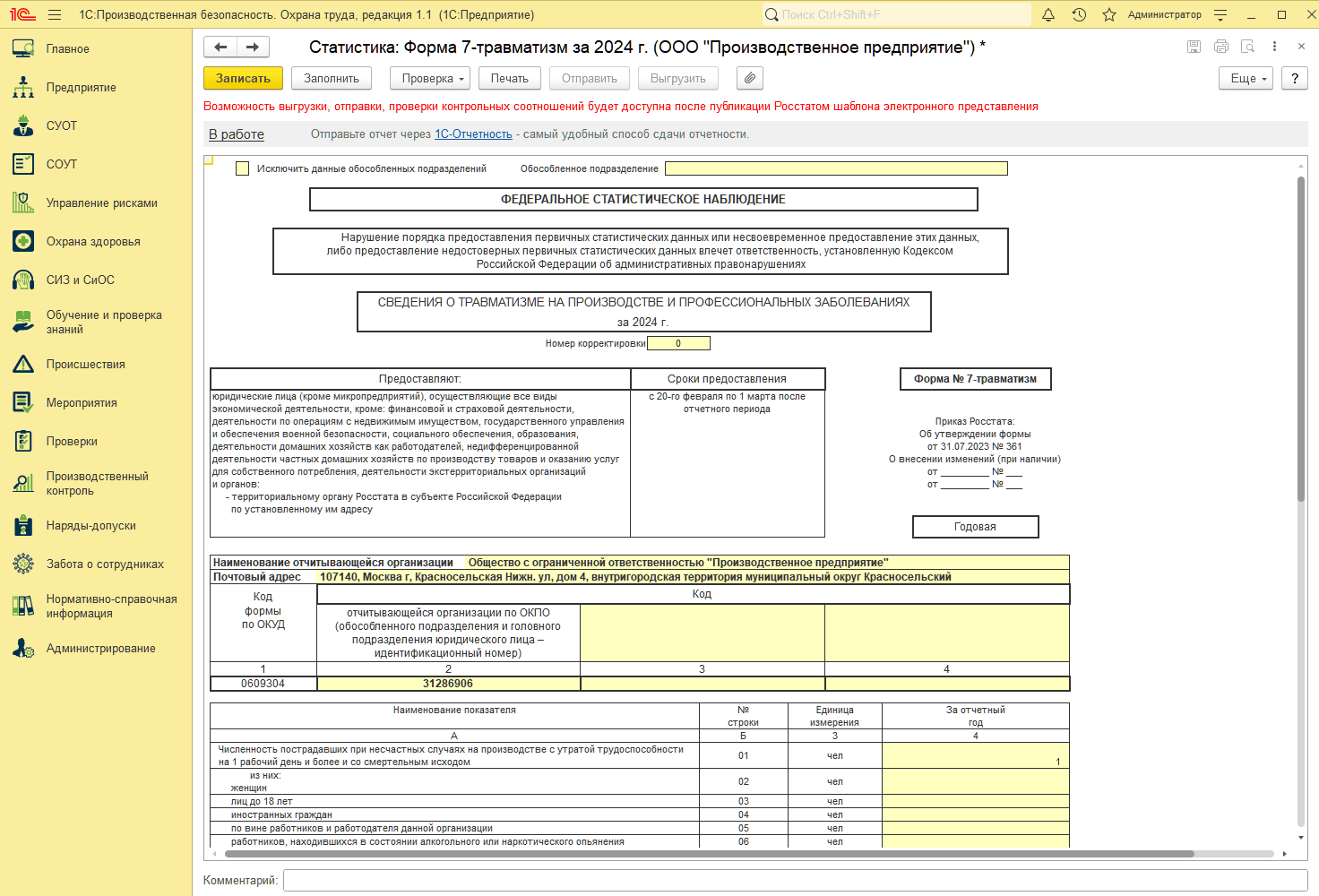Toggle Исключить данные обособленных подразделений checkbox

242,168
